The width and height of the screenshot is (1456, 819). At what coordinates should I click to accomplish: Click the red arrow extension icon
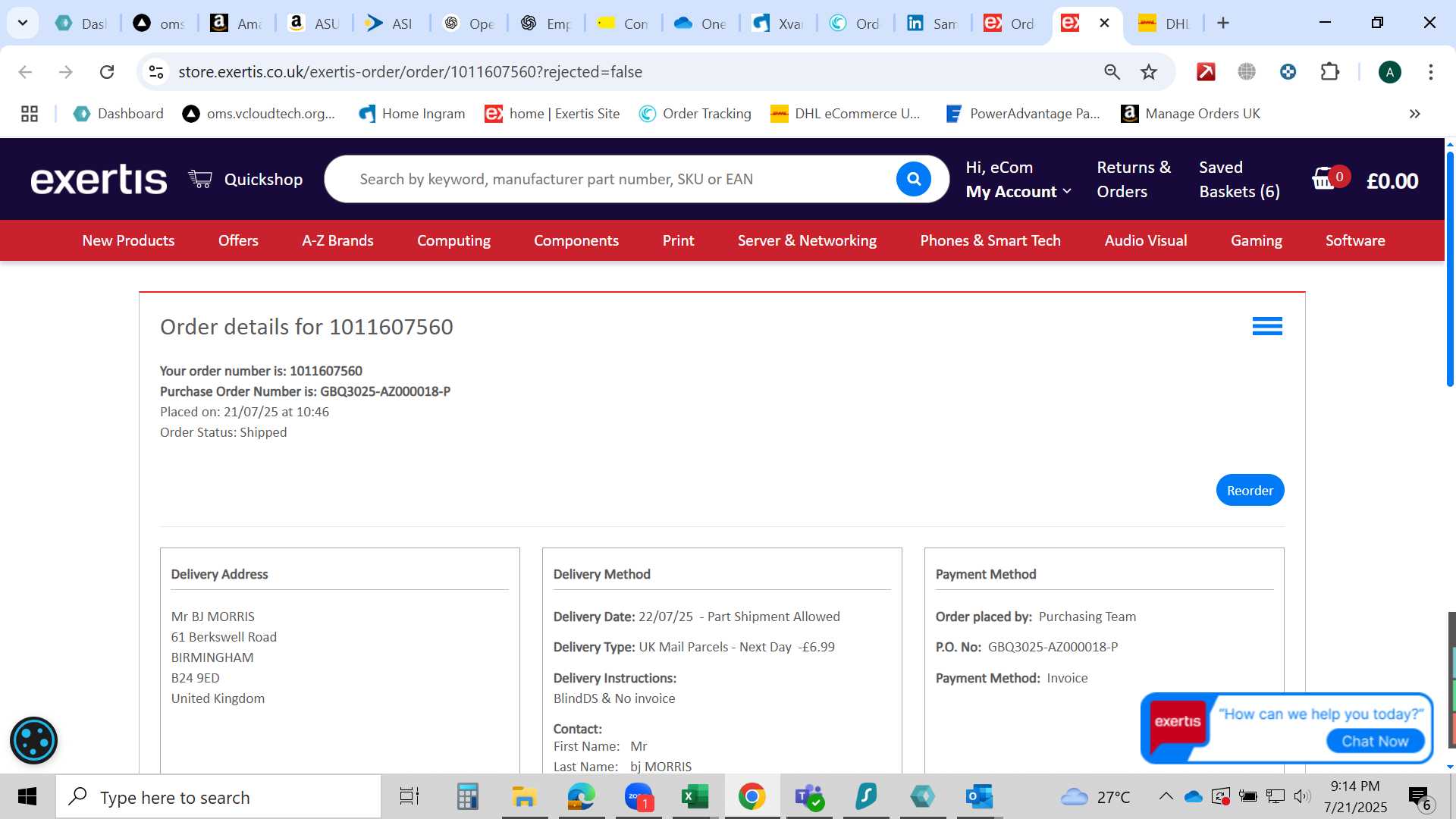coord(1206,72)
